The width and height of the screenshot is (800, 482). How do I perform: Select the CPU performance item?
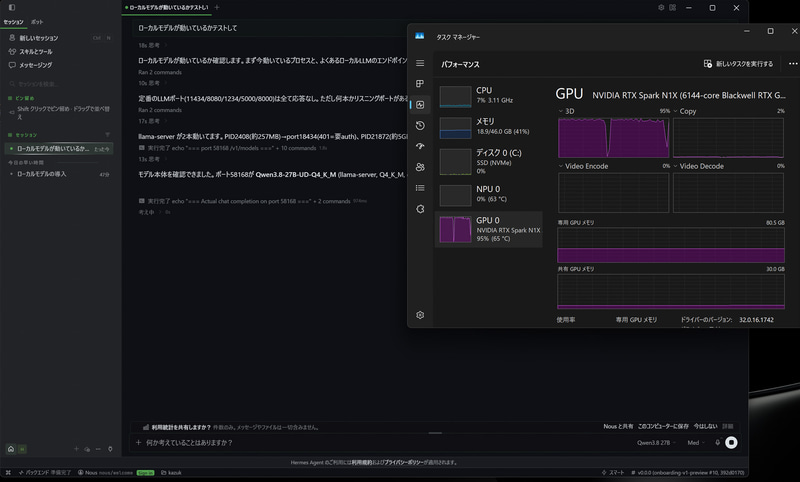(x=488, y=95)
